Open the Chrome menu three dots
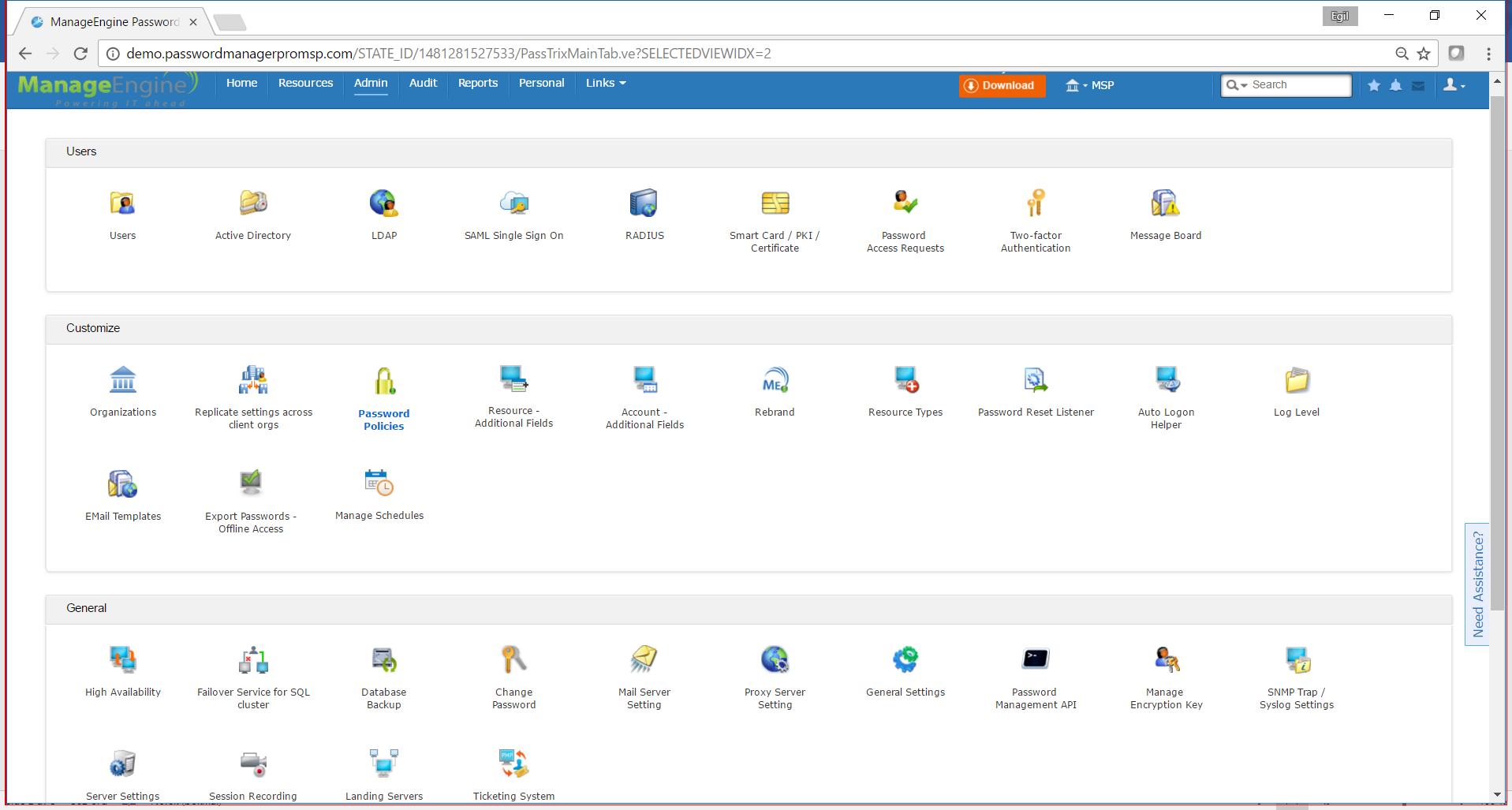The image size is (1512, 810). (1489, 54)
